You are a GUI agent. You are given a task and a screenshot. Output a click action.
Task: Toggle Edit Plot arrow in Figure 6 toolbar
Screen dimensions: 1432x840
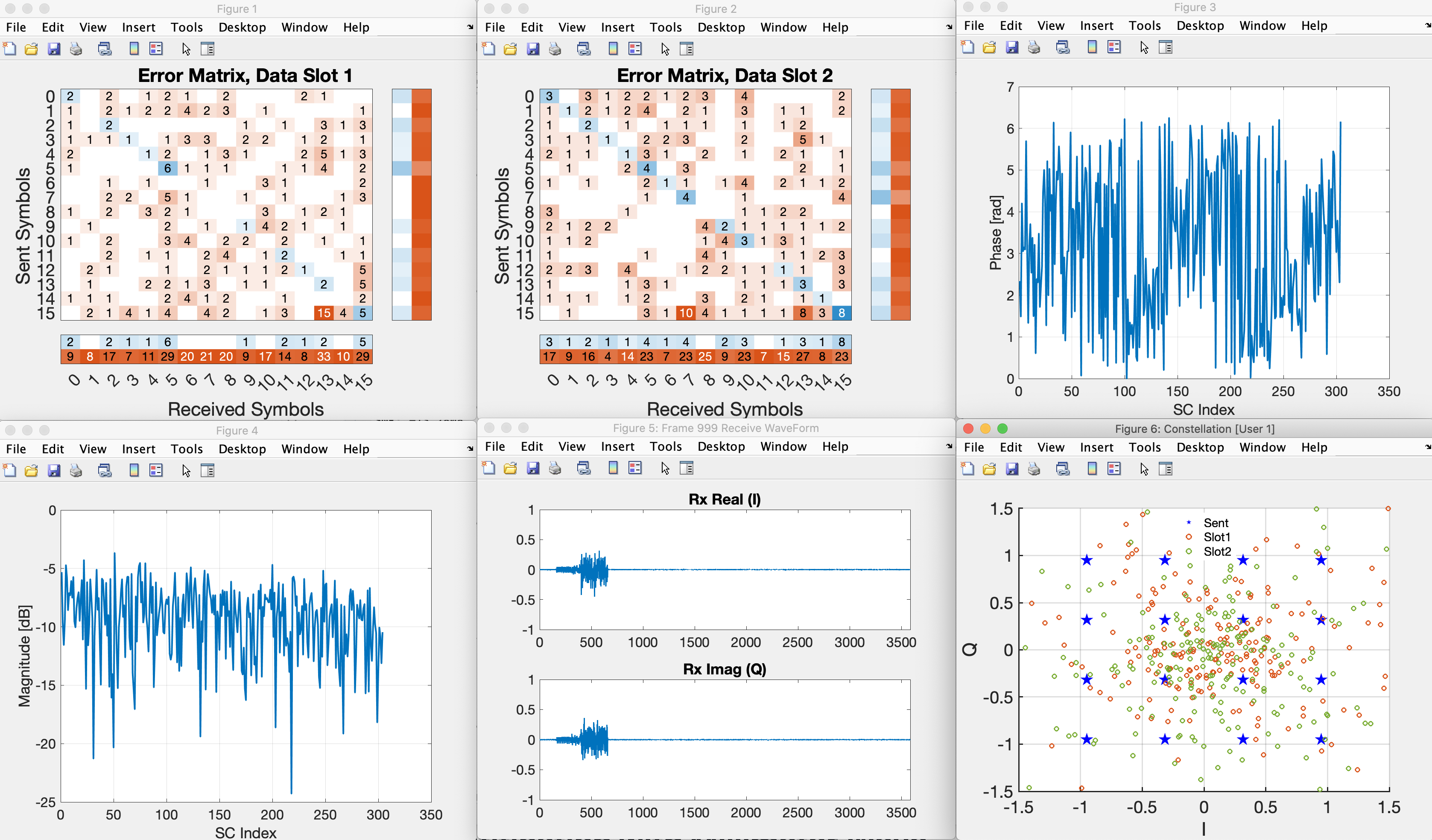click(x=1145, y=469)
